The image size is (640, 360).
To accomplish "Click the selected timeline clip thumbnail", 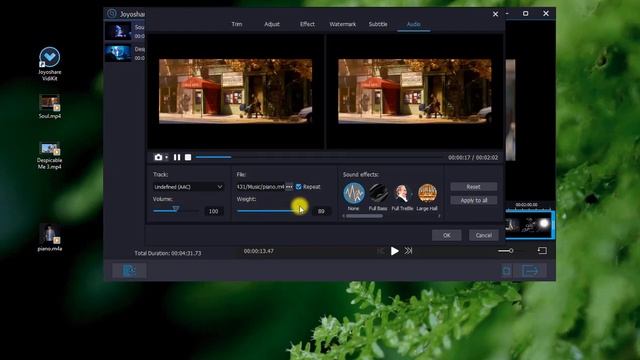I will (x=529, y=225).
